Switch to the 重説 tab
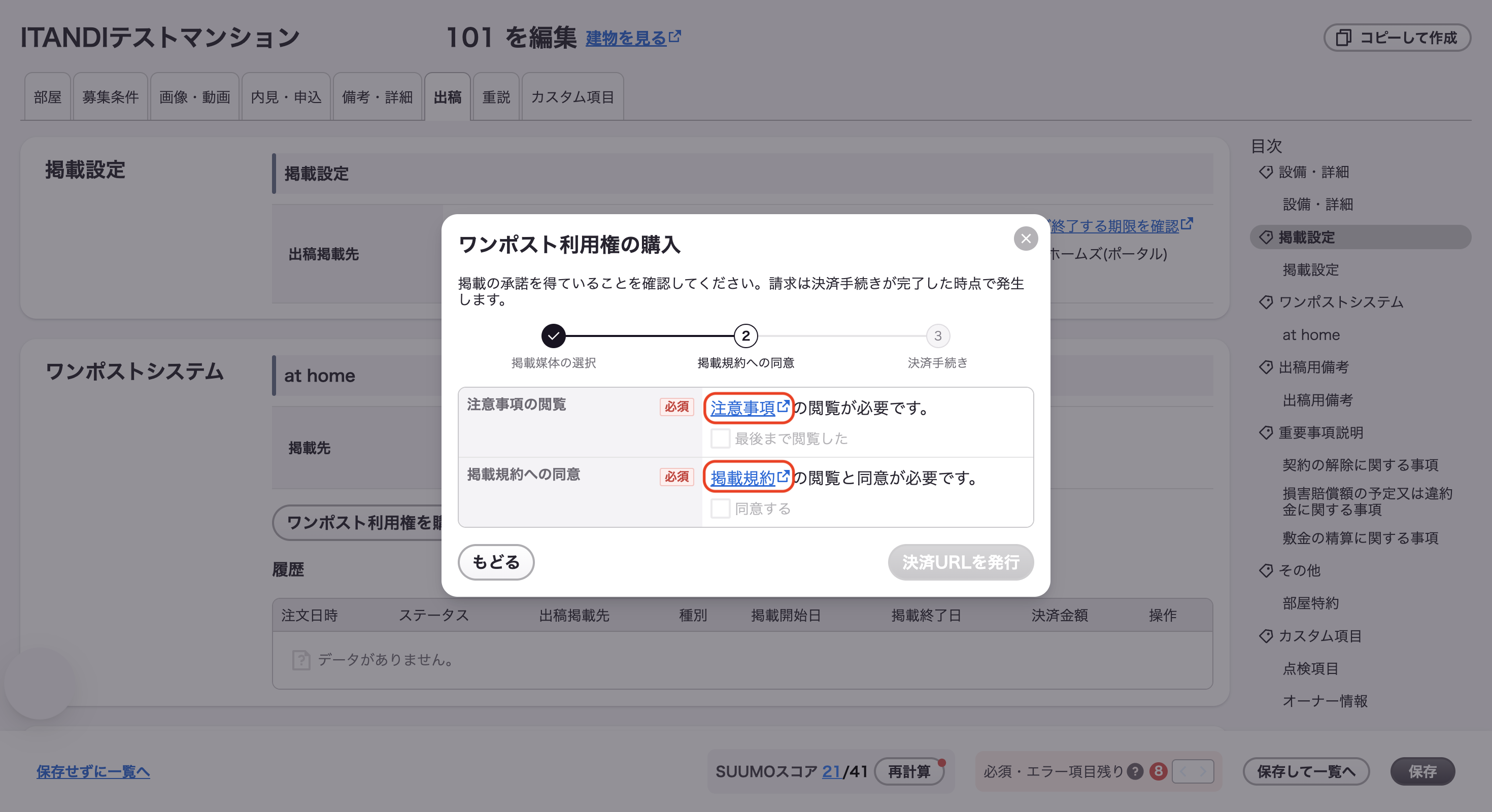The height and width of the screenshot is (812, 1492). pos(496,97)
